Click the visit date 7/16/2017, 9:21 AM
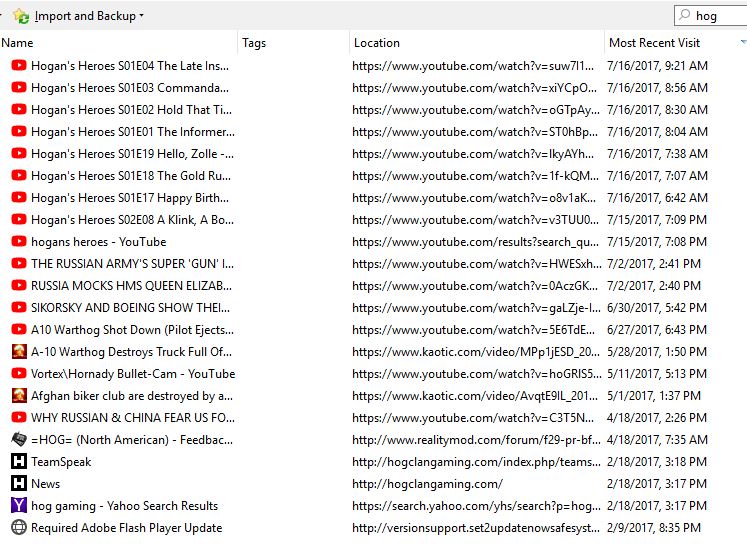This screenshot has width=747, height=544. coord(657,66)
